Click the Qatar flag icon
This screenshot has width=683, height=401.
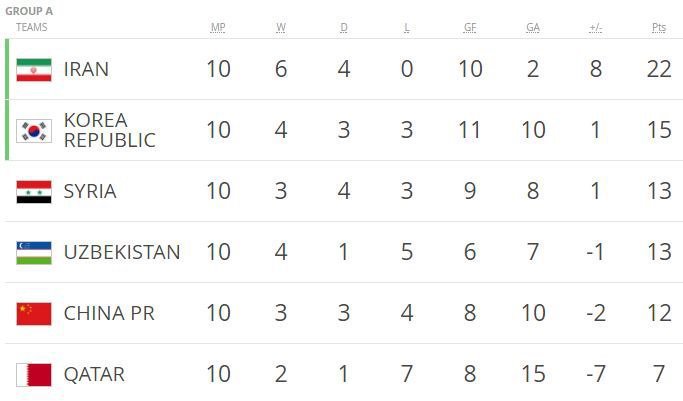click(33, 374)
